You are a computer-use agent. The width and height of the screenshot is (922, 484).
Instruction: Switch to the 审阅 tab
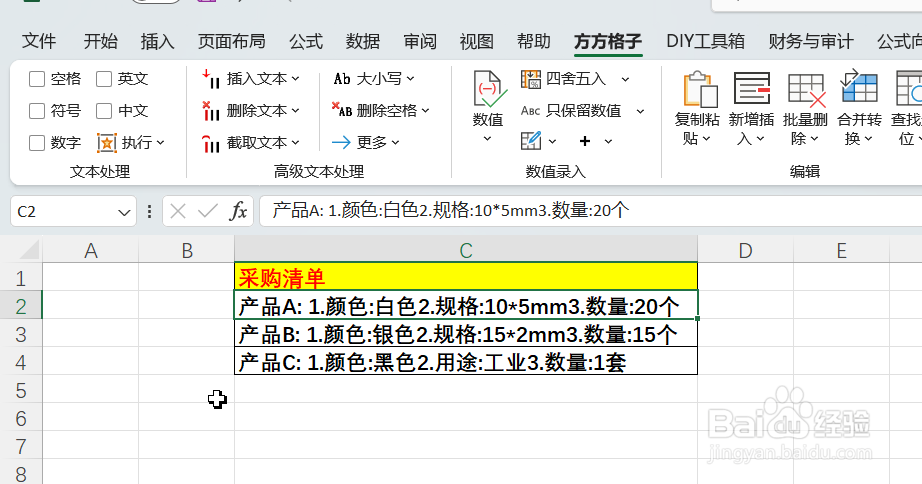[x=420, y=41]
